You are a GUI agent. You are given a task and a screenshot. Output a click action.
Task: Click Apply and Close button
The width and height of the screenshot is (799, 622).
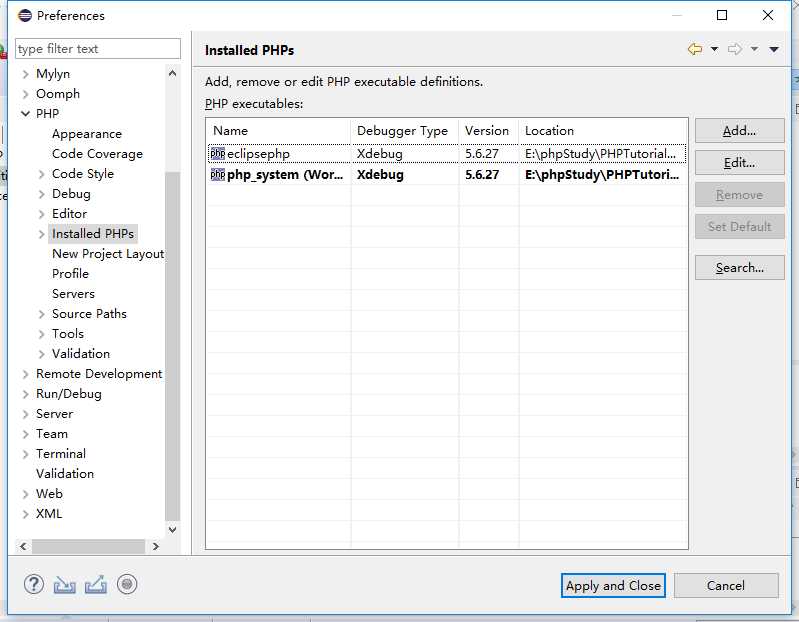click(x=613, y=586)
